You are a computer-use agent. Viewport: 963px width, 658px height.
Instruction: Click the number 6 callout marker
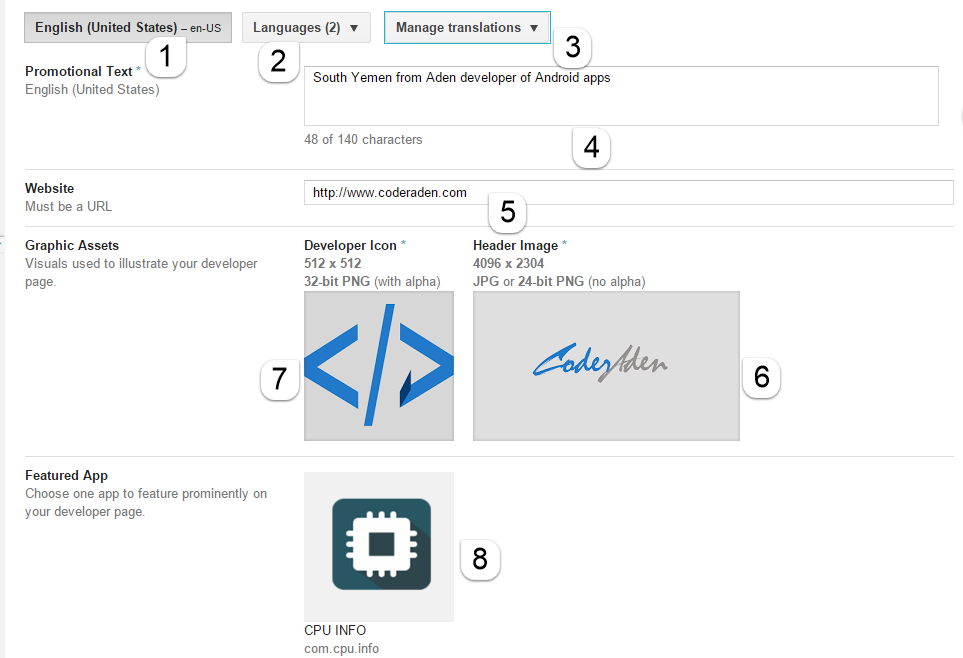click(x=762, y=377)
